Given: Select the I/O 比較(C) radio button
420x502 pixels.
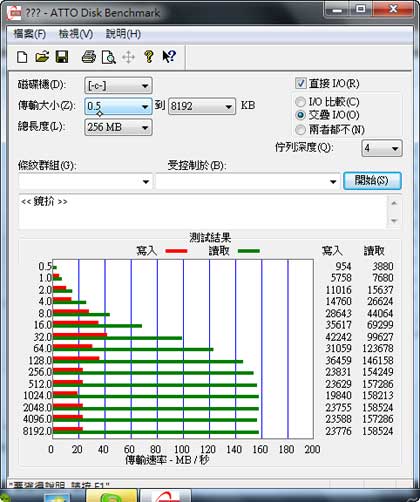Looking at the screenshot, I should (300, 101).
